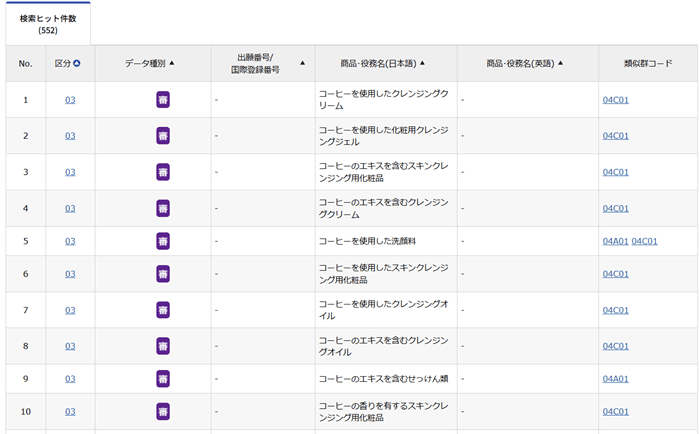The image size is (700, 434).
Task: Click the 出願番号/国際登録番号 header label
Action: point(255,63)
